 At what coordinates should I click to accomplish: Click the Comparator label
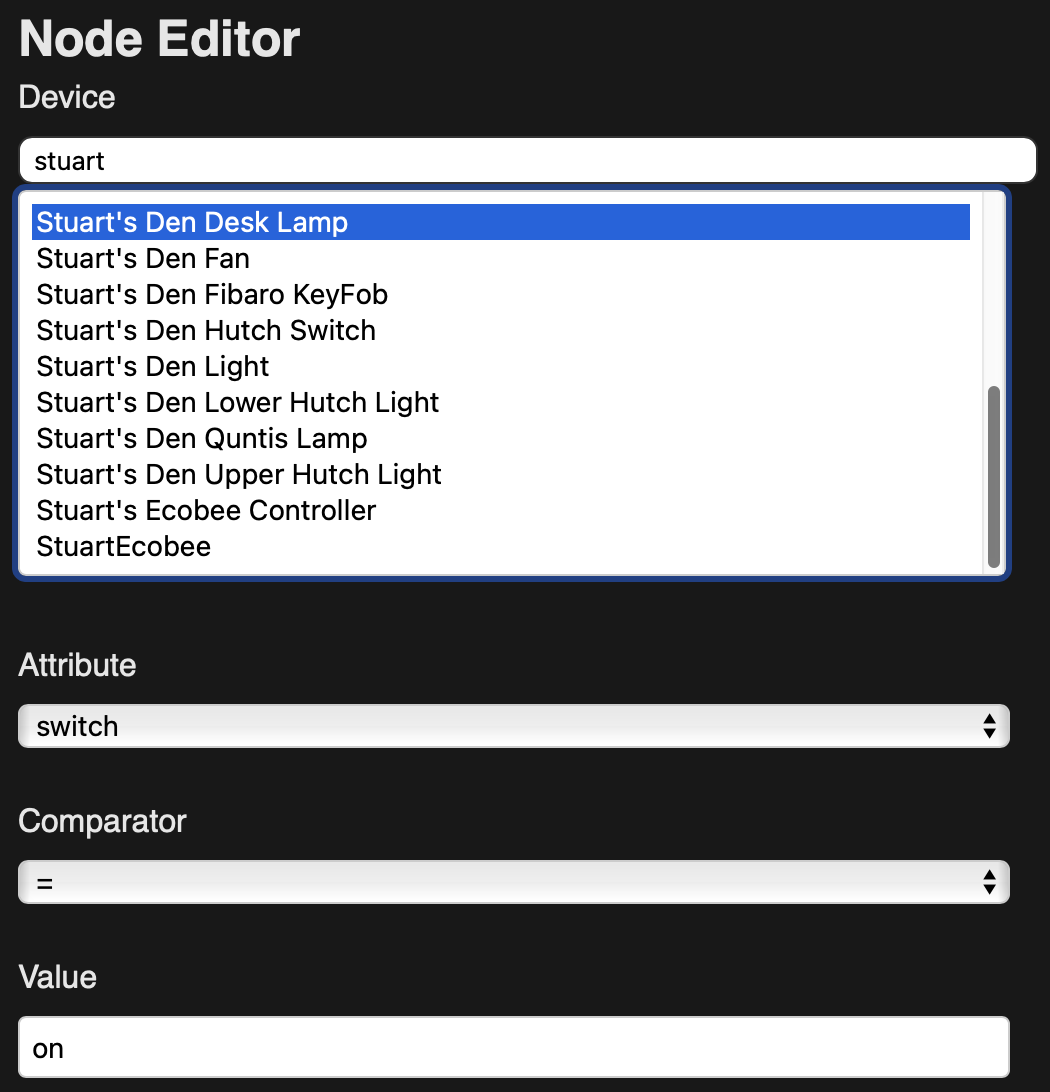click(x=102, y=821)
